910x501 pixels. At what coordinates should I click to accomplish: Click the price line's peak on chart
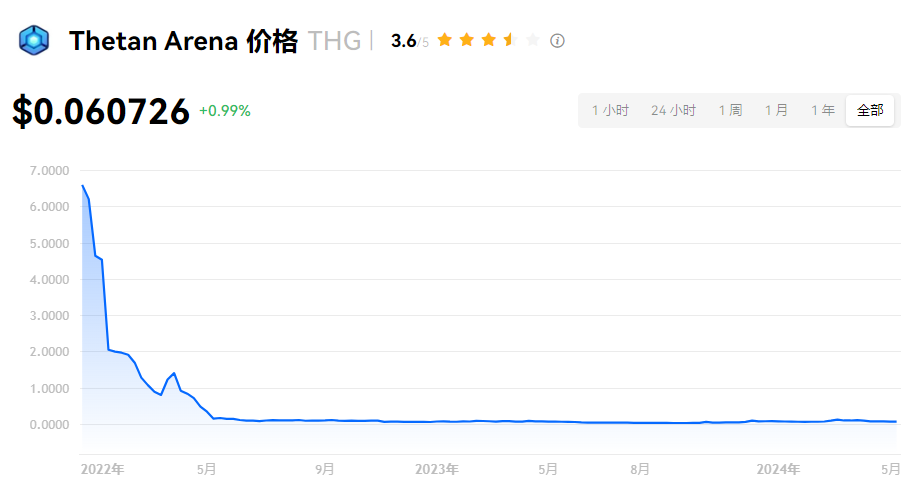82,186
